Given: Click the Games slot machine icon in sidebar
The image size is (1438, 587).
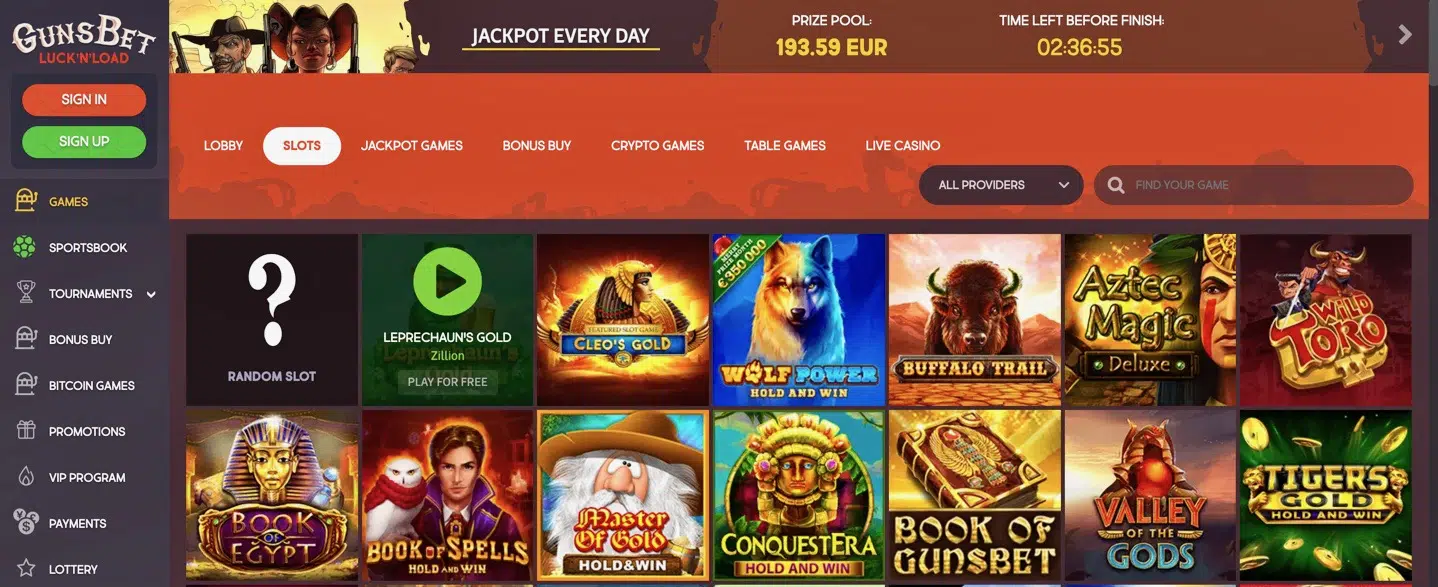Looking at the screenshot, I should click(x=26, y=201).
